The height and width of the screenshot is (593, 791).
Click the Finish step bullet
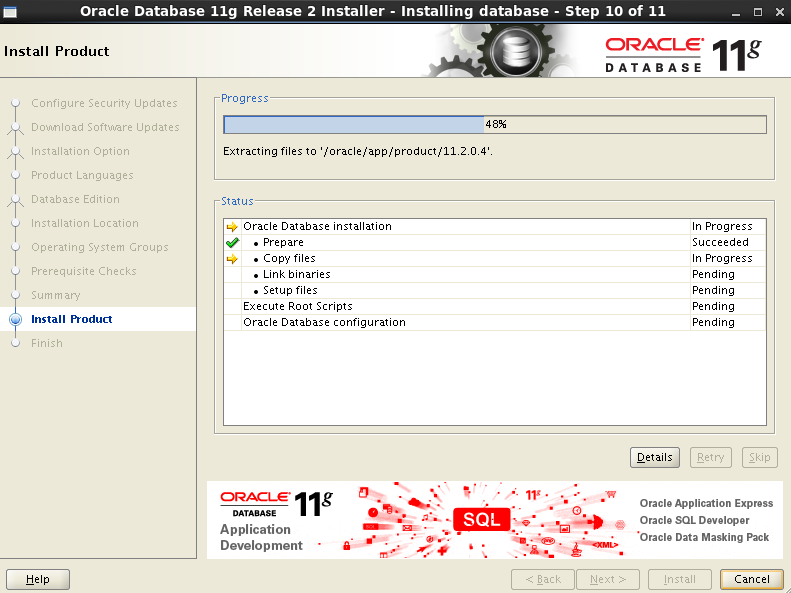point(16,343)
